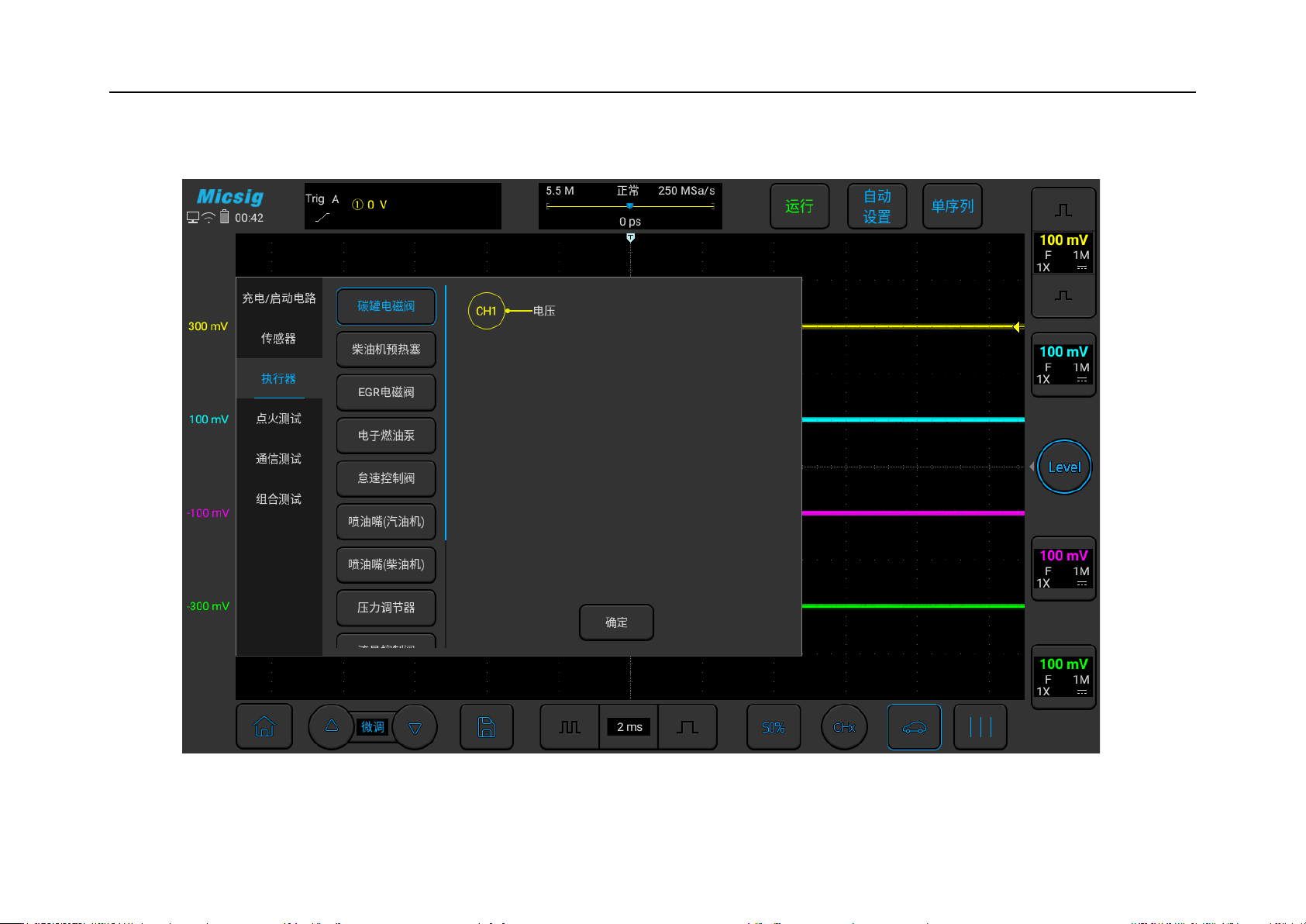Select the 组合测试 combination test category
This screenshot has width=1306, height=924.
coord(279,499)
